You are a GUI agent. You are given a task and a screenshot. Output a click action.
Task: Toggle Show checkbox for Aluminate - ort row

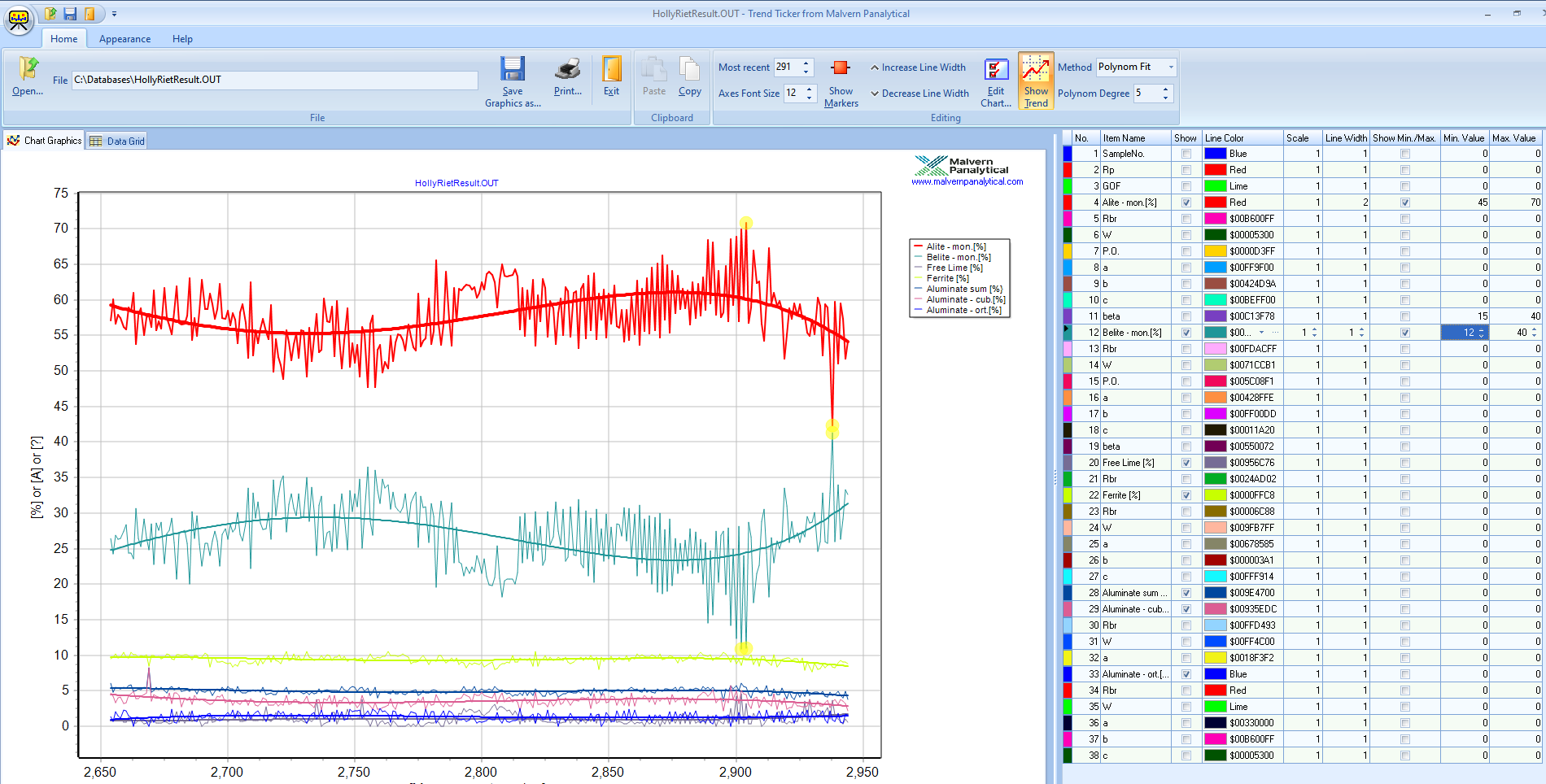[1186, 674]
